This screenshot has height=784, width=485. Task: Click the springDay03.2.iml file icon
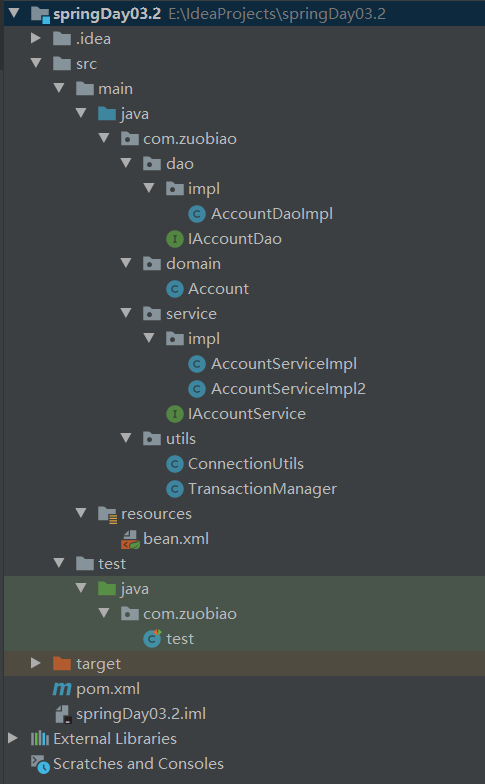[62, 714]
